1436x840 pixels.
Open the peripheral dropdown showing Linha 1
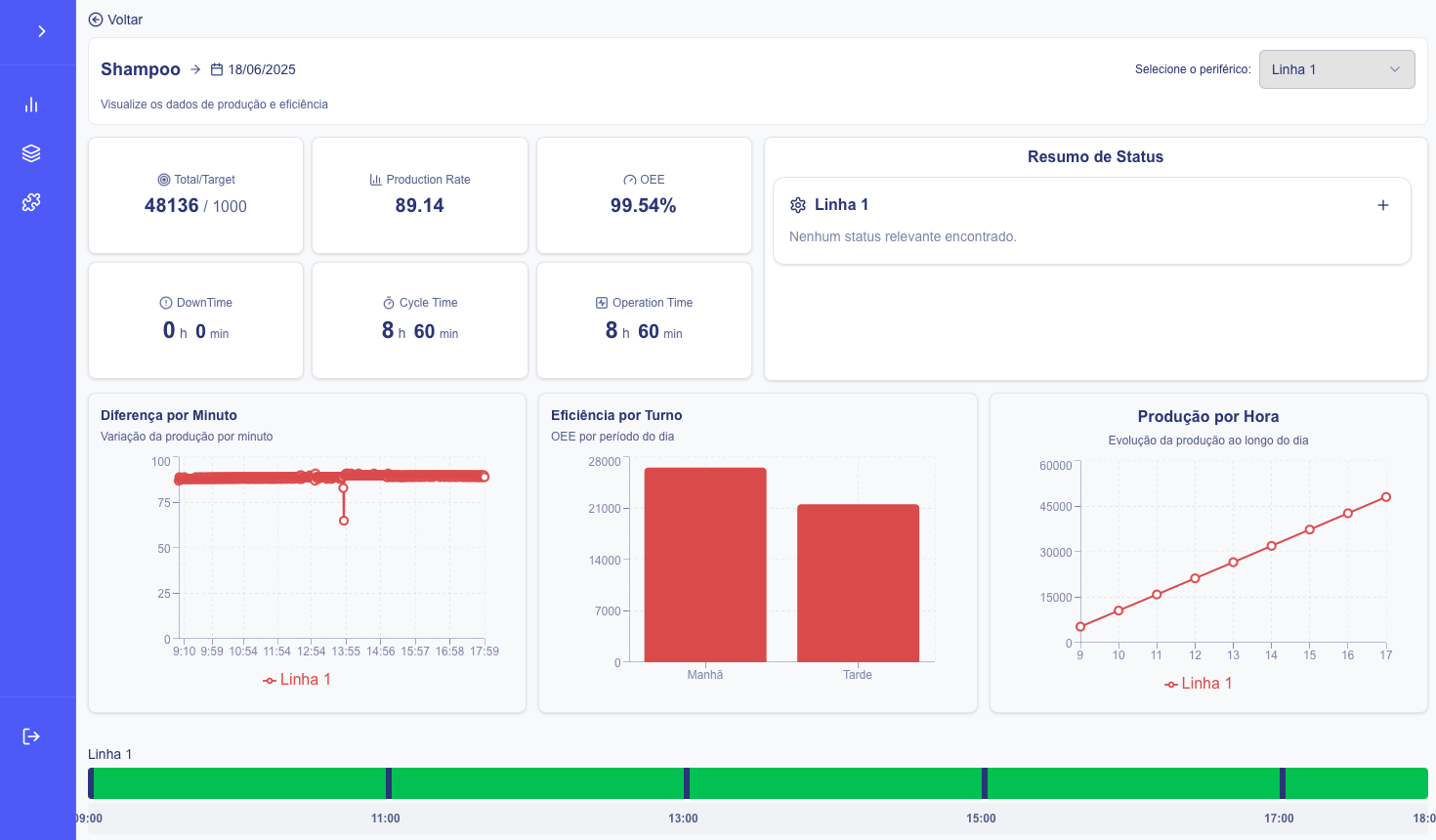[x=1336, y=69]
